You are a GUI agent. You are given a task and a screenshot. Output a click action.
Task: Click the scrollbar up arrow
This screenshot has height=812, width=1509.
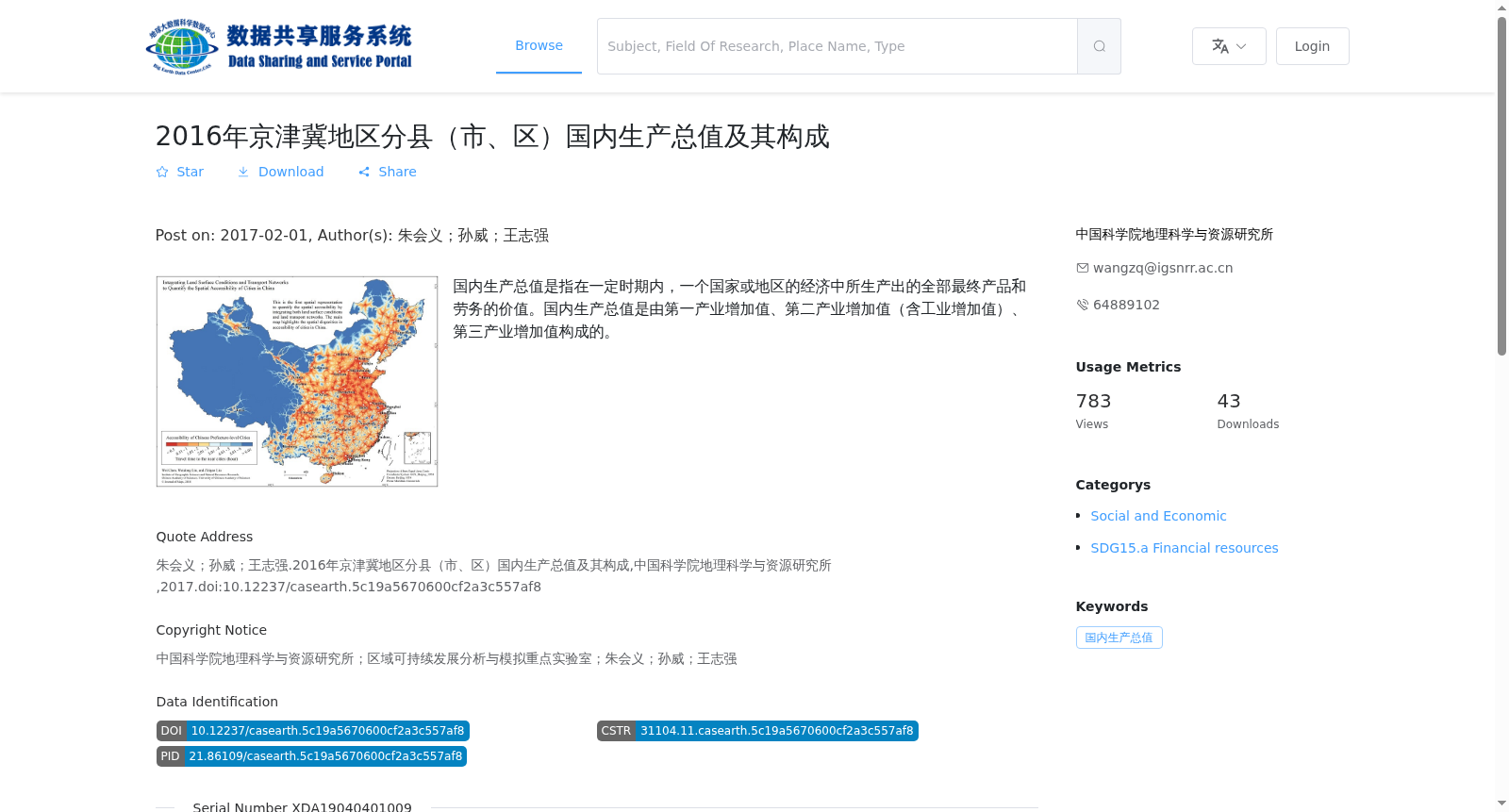pos(1501,8)
